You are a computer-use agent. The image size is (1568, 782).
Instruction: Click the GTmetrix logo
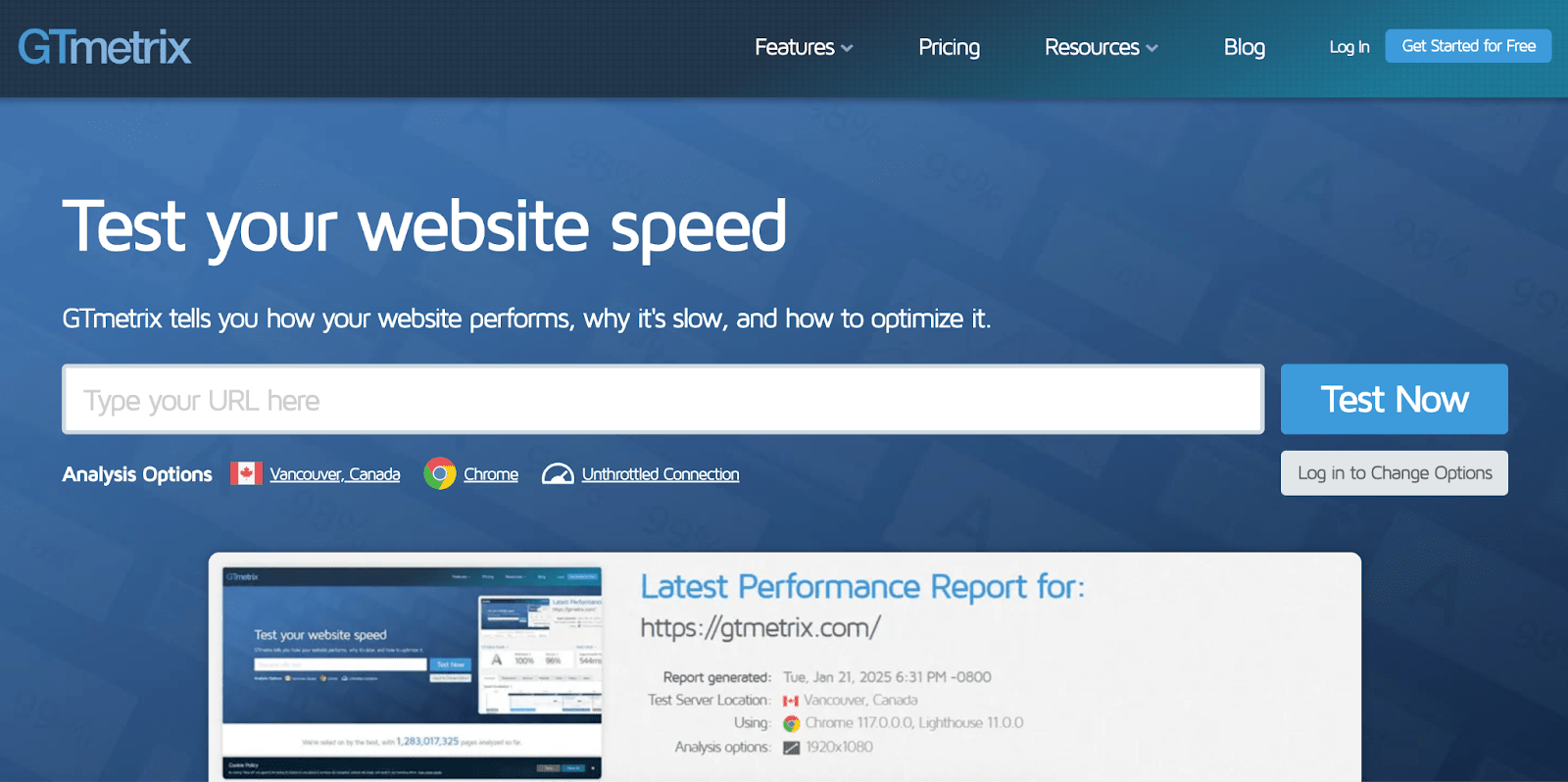coord(104,47)
